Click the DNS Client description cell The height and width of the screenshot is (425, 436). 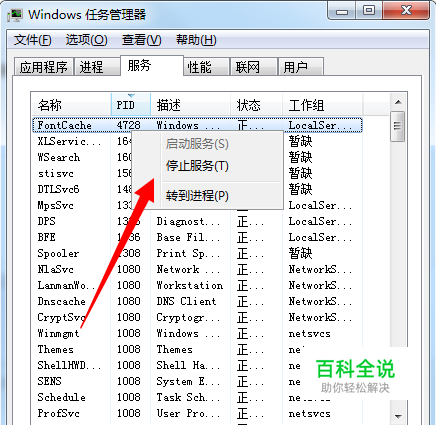pos(186,301)
